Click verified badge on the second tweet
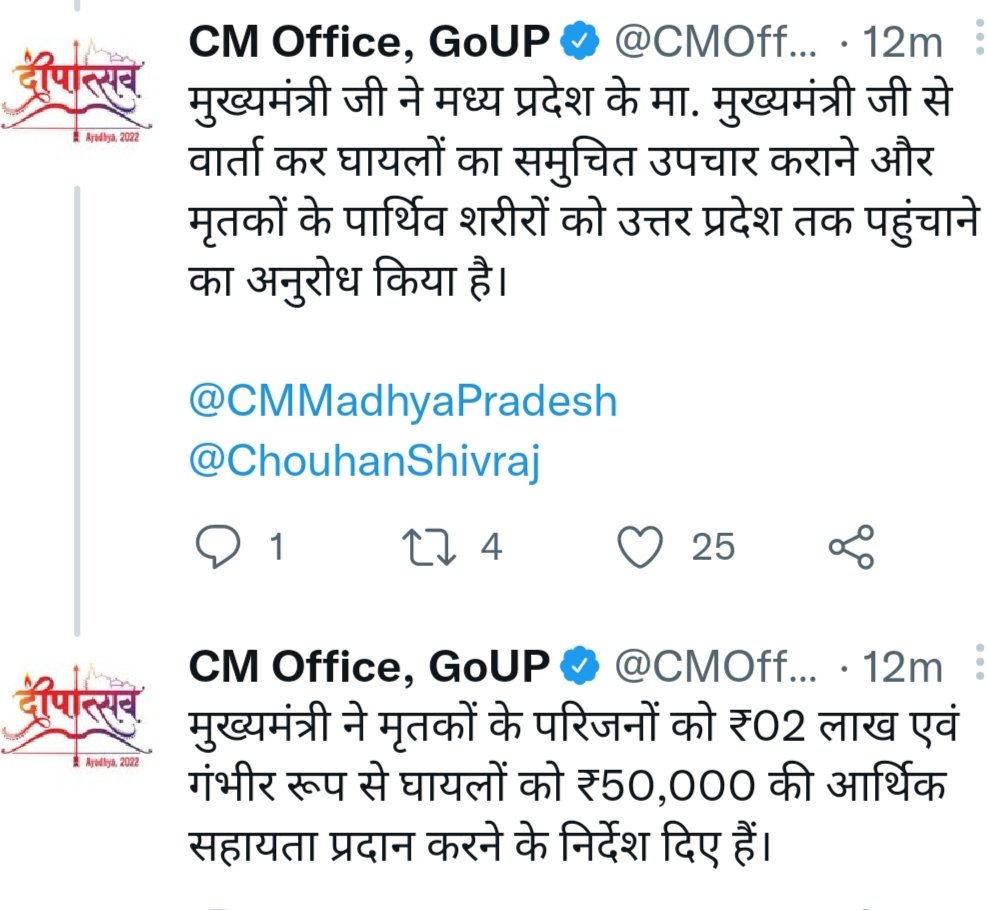This screenshot has width=987, height=910. [580, 667]
